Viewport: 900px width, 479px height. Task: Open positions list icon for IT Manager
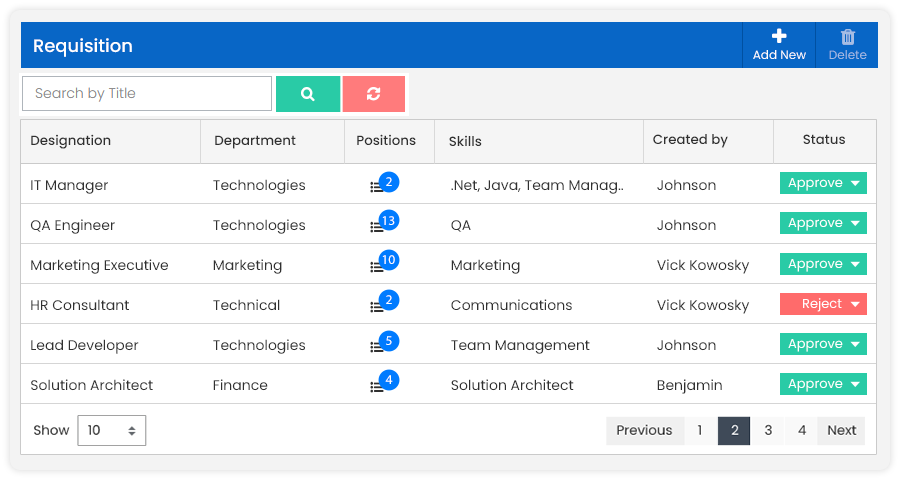(377, 187)
